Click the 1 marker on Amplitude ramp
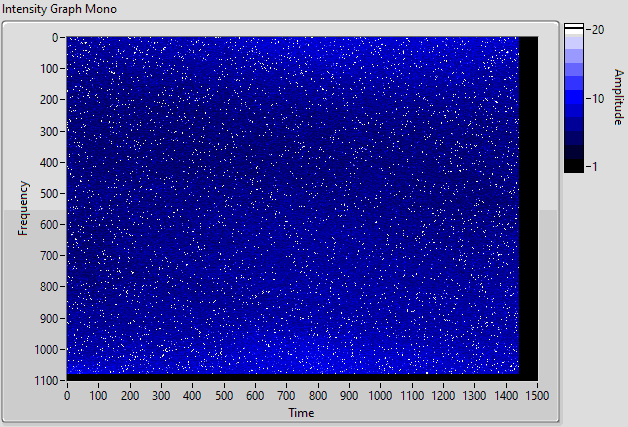This screenshot has height=427, width=628. 594,166
